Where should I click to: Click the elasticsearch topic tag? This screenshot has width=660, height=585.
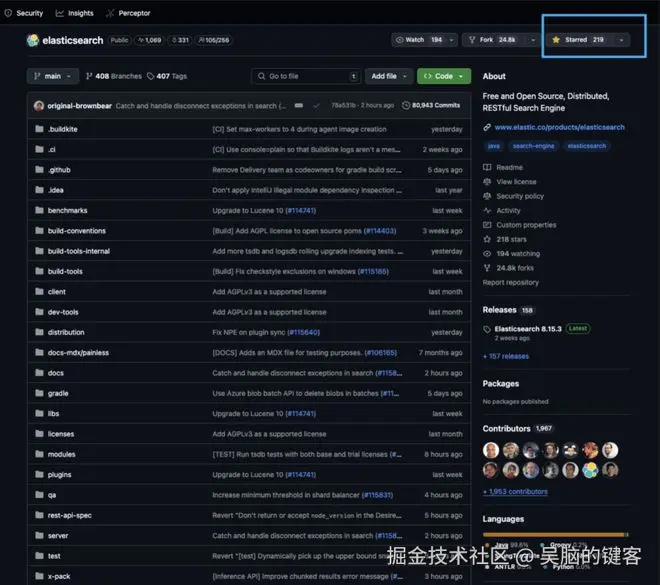tap(587, 146)
